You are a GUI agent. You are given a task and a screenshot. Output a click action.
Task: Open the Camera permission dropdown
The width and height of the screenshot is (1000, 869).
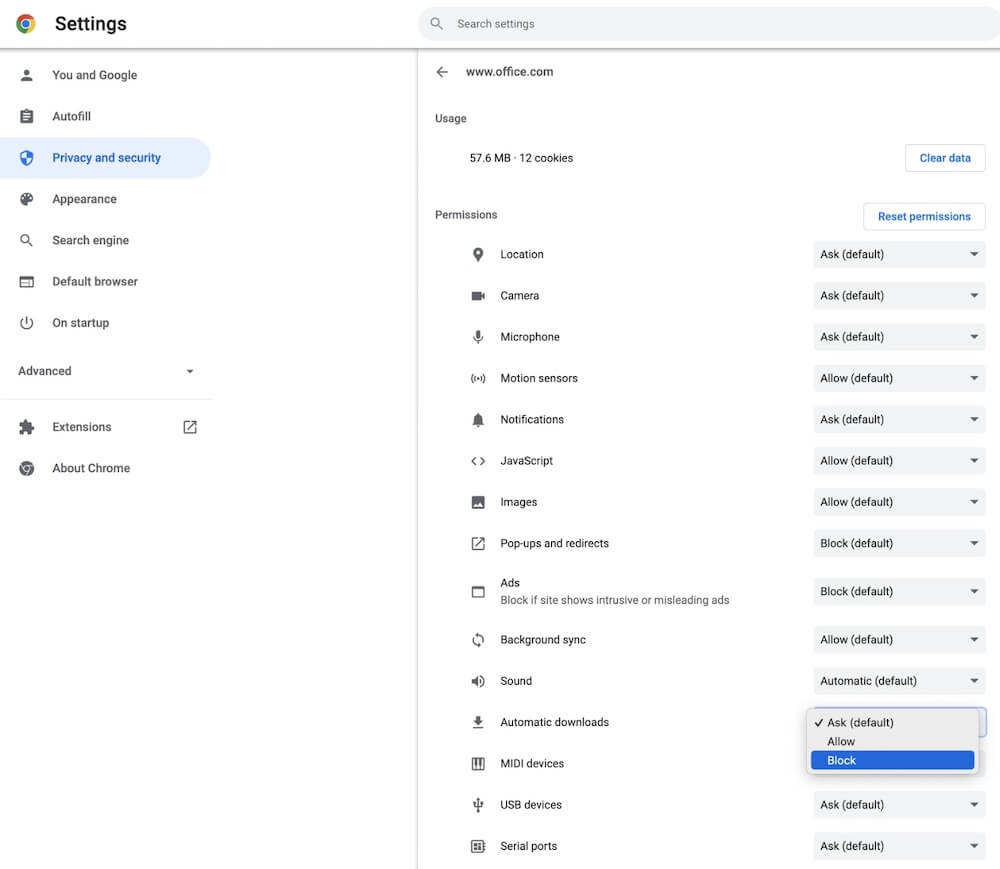click(x=899, y=296)
